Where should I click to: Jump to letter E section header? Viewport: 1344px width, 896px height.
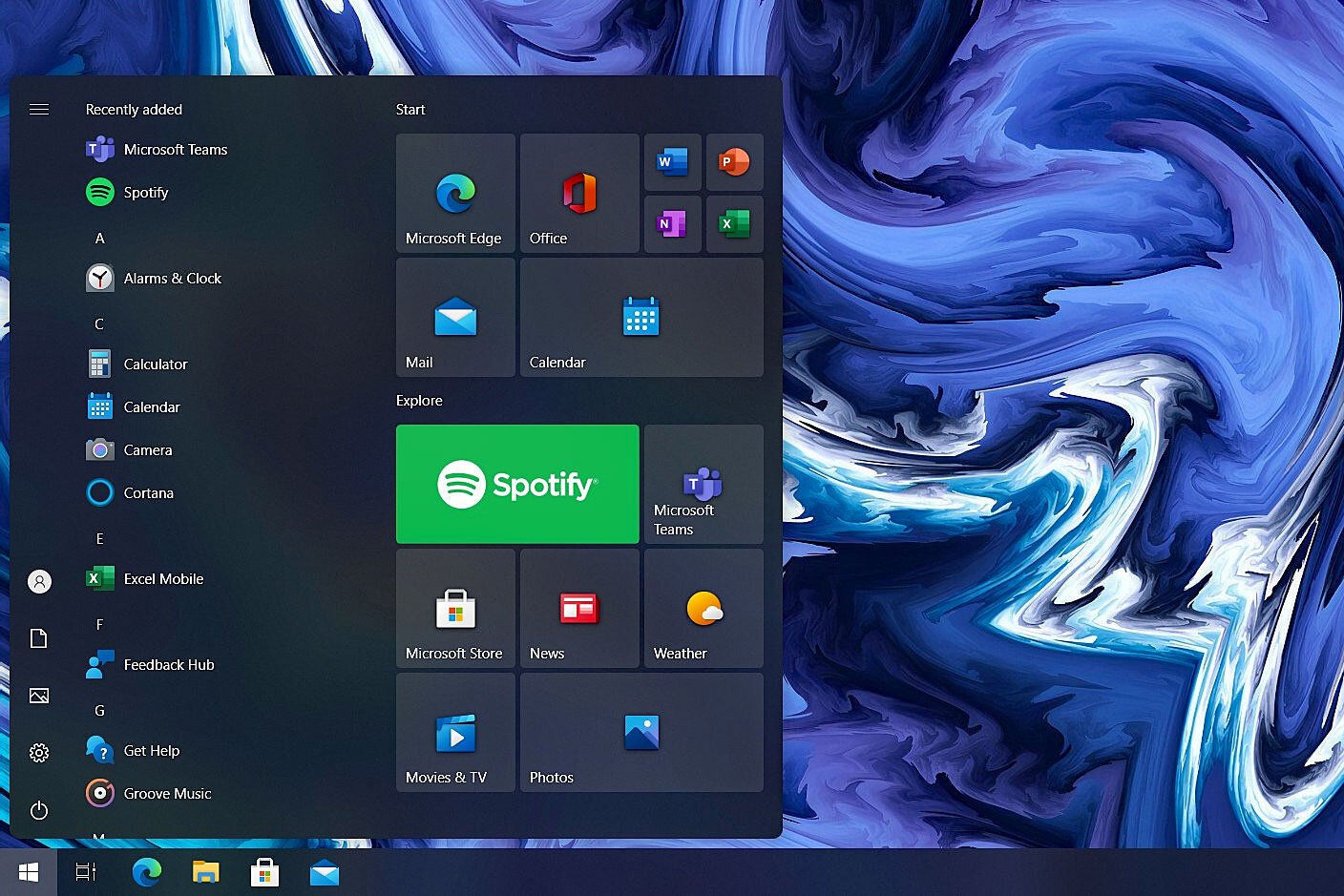(99, 539)
